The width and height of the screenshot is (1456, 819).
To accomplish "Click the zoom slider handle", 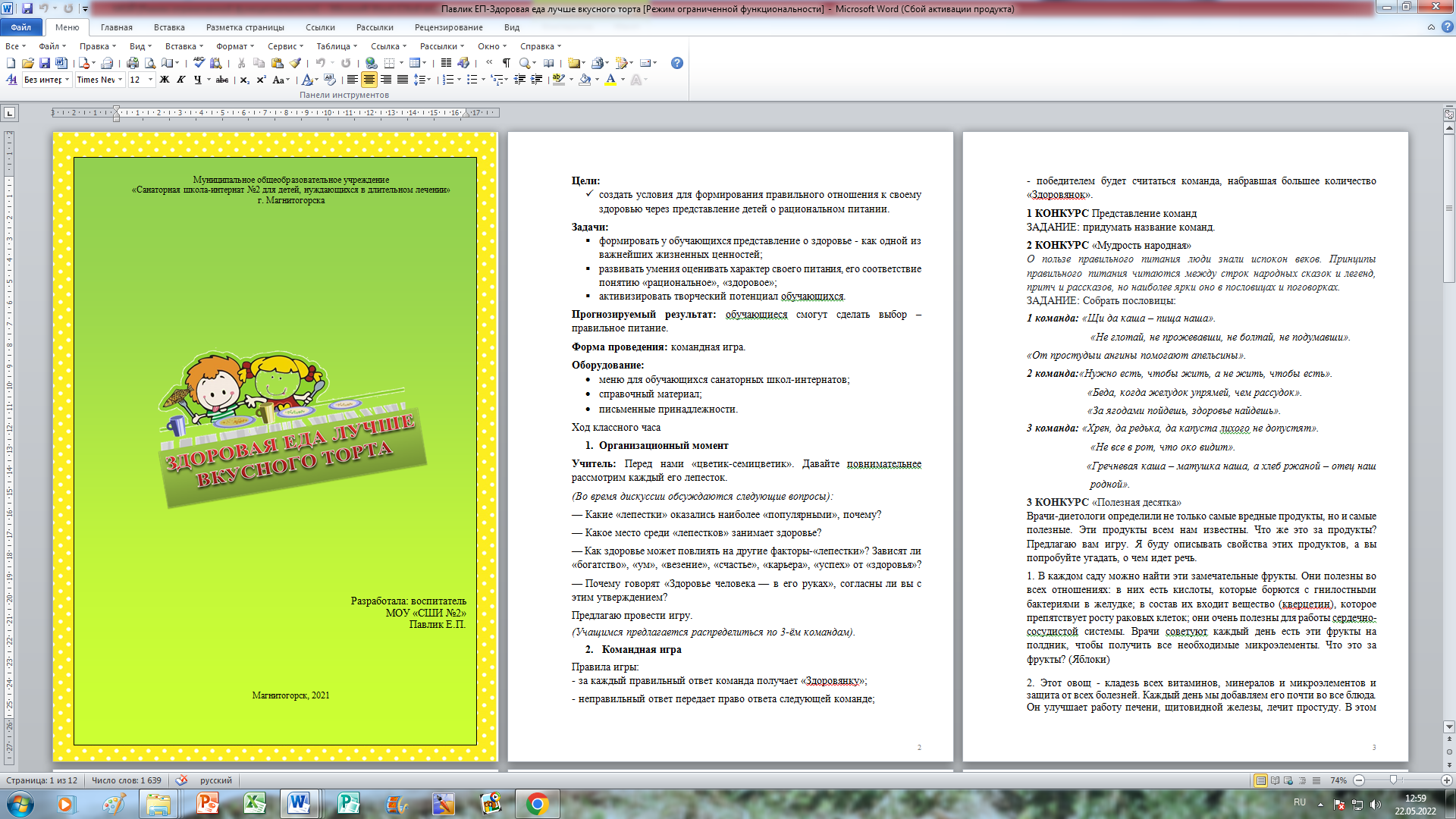I will coord(1393,780).
